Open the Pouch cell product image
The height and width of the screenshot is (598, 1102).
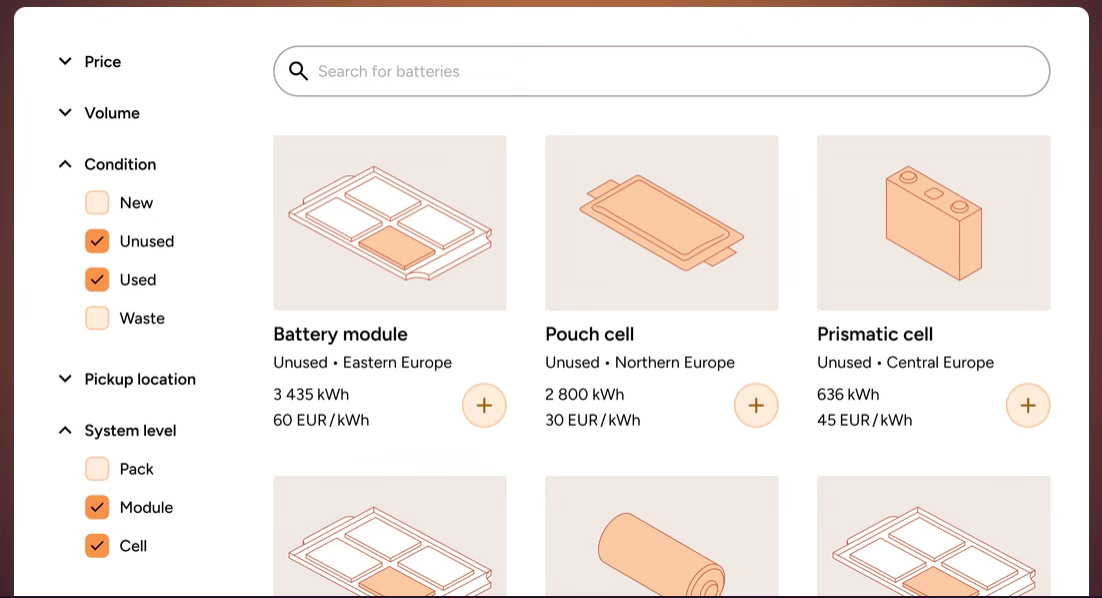click(662, 223)
